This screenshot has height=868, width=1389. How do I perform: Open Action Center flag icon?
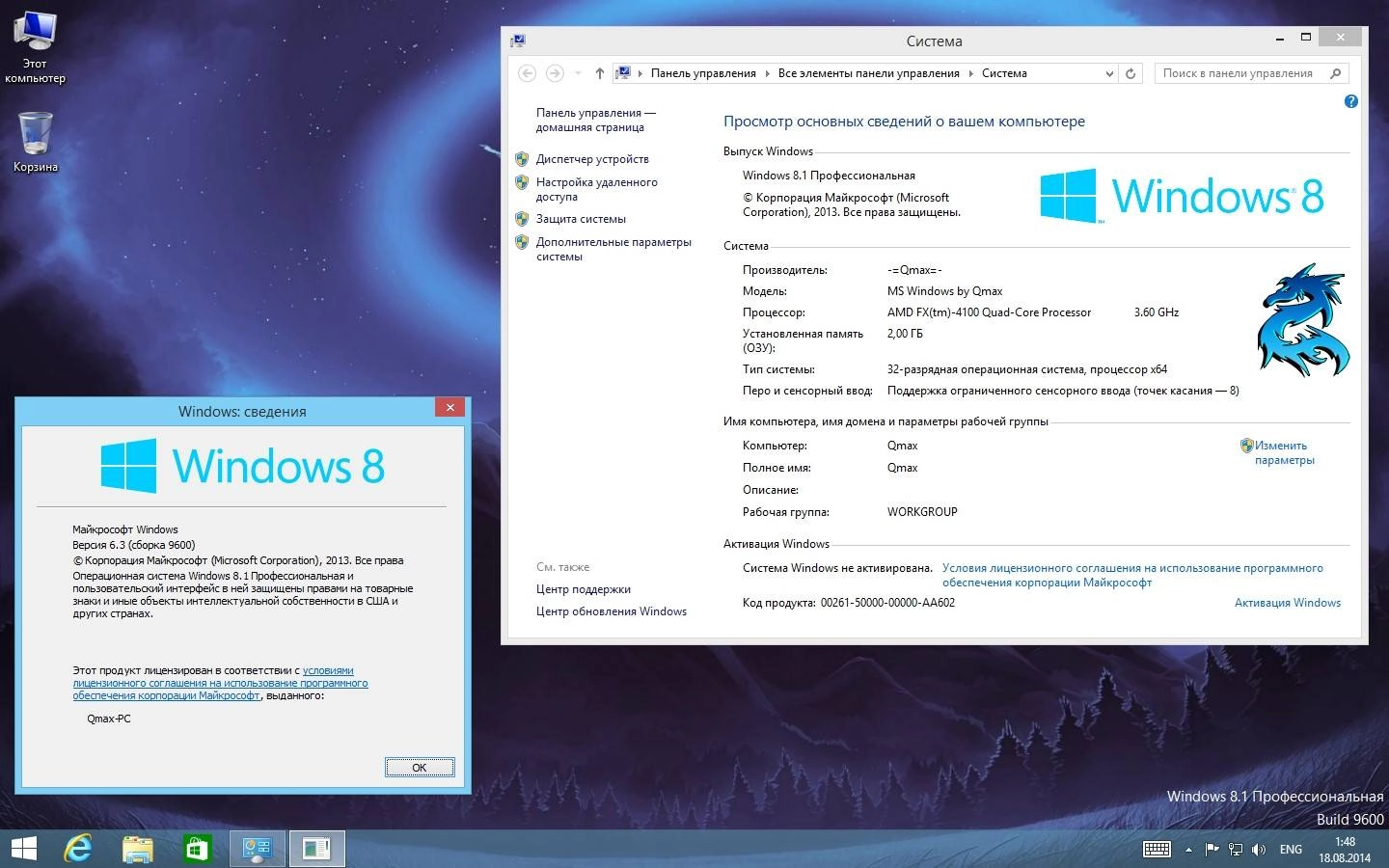click(1212, 850)
